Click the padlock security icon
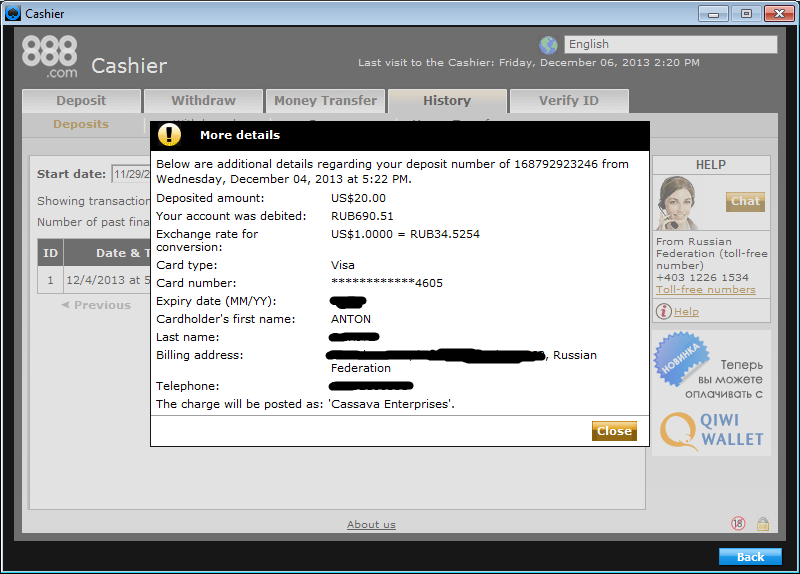The image size is (800, 574). click(x=763, y=523)
